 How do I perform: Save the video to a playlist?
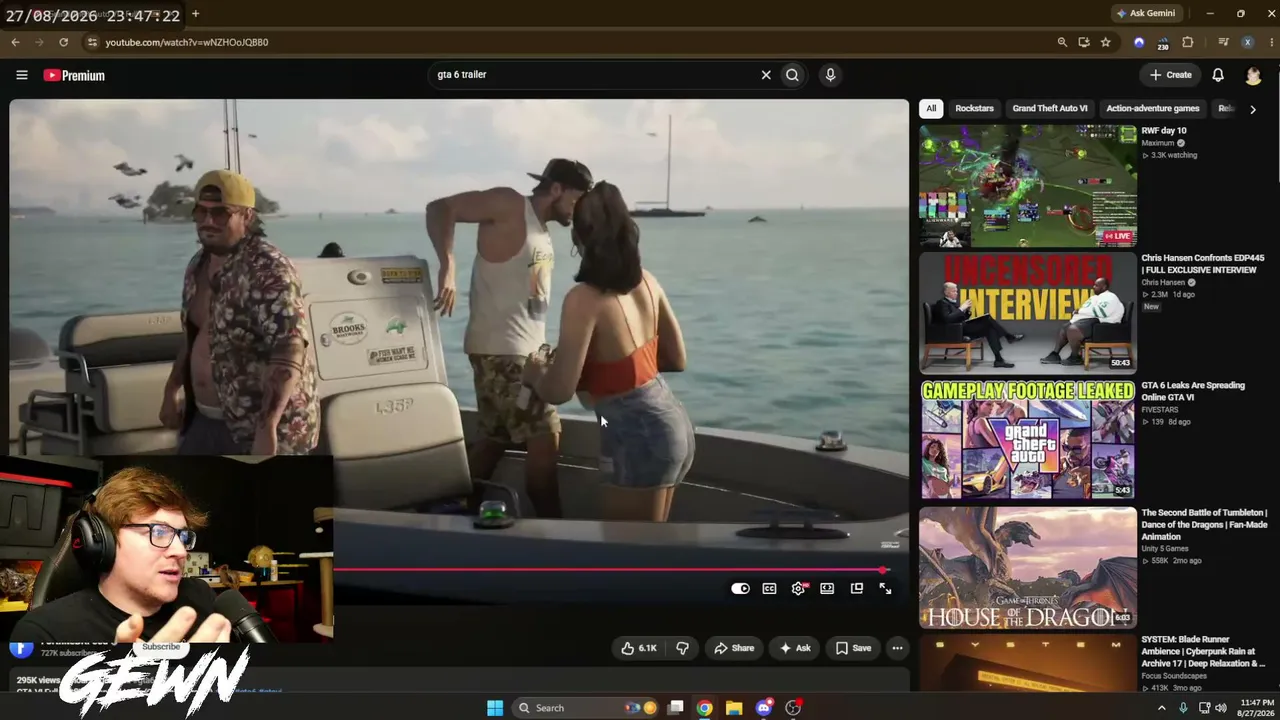(x=853, y=648)
